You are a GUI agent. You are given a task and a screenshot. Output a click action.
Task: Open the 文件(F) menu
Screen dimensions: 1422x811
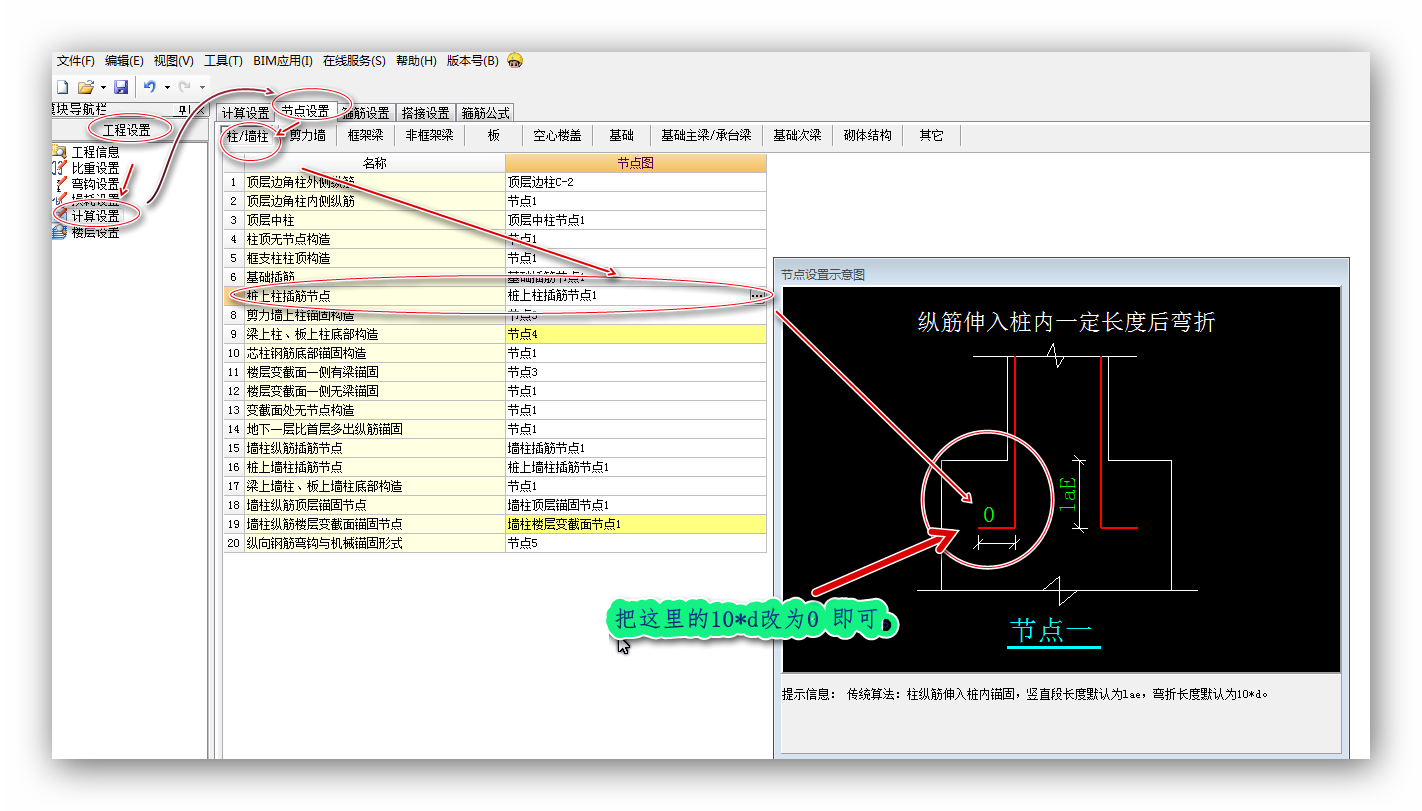pos(76,61)
